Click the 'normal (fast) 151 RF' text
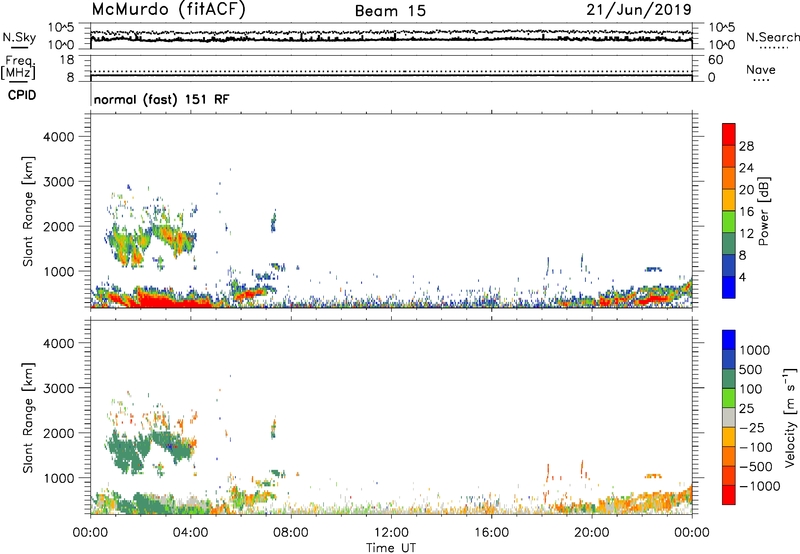Image resolution: width=800 pixels, height=554 pixels. click(162, 99)
